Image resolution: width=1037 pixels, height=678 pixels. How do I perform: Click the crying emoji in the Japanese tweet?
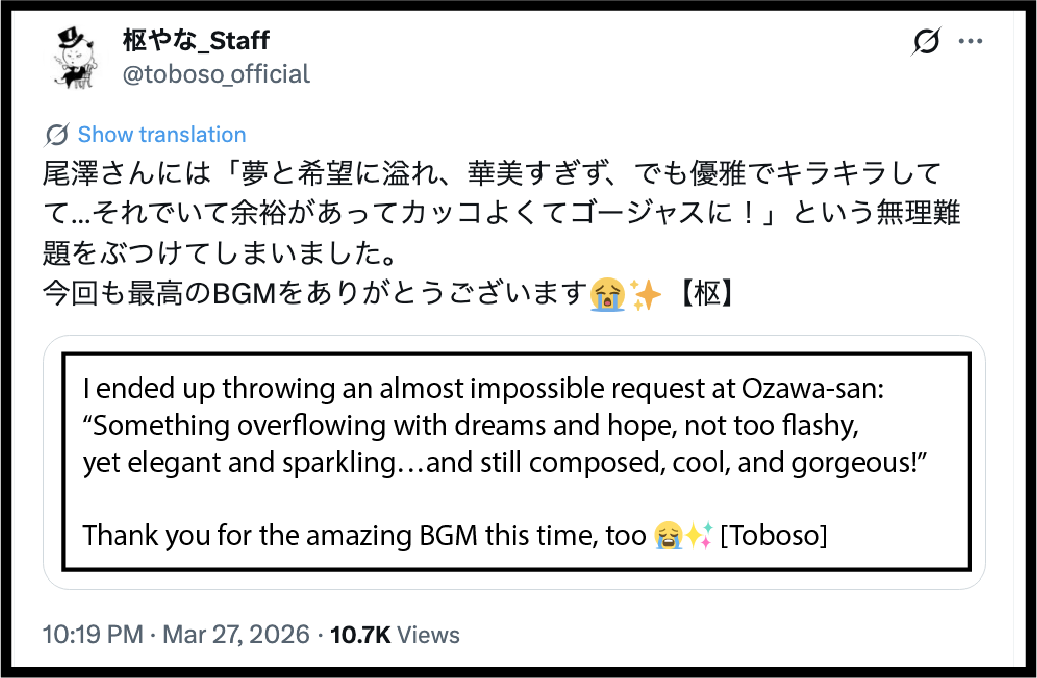click(606, 294)
